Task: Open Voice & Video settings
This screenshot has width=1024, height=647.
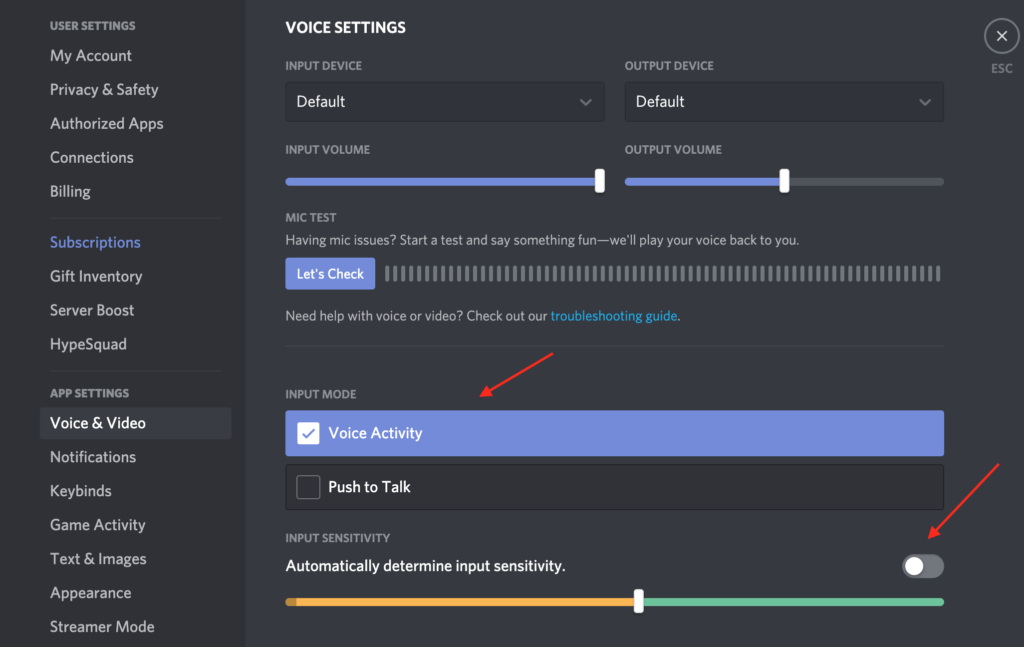Action: pos(96,423)
